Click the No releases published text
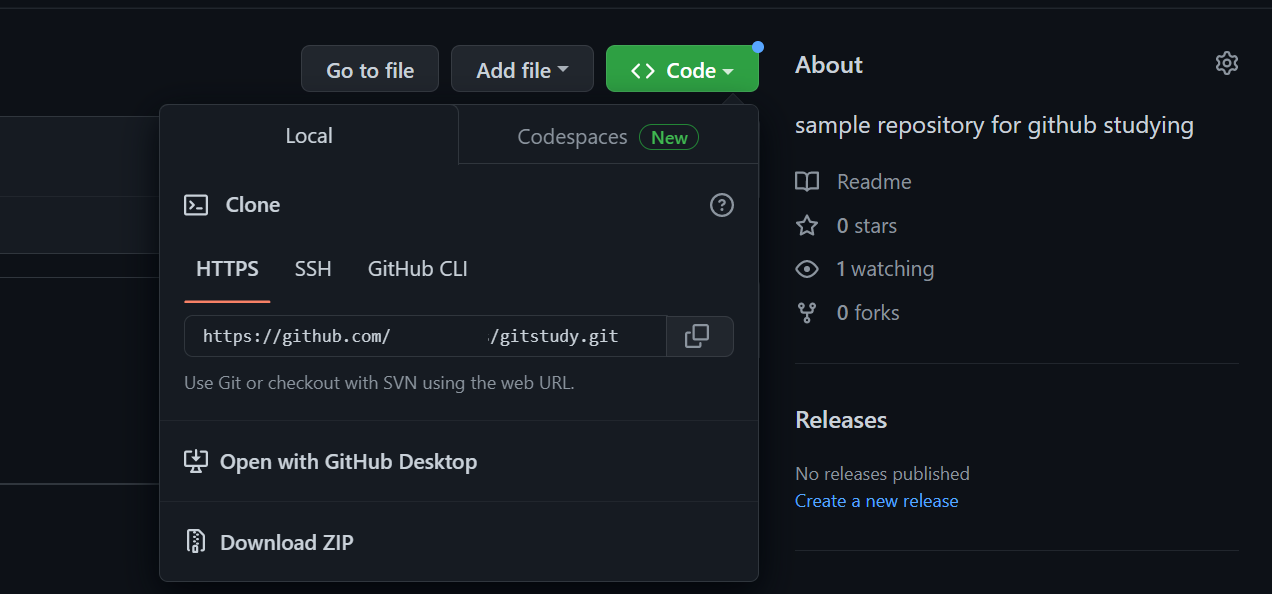 point(882,473)
